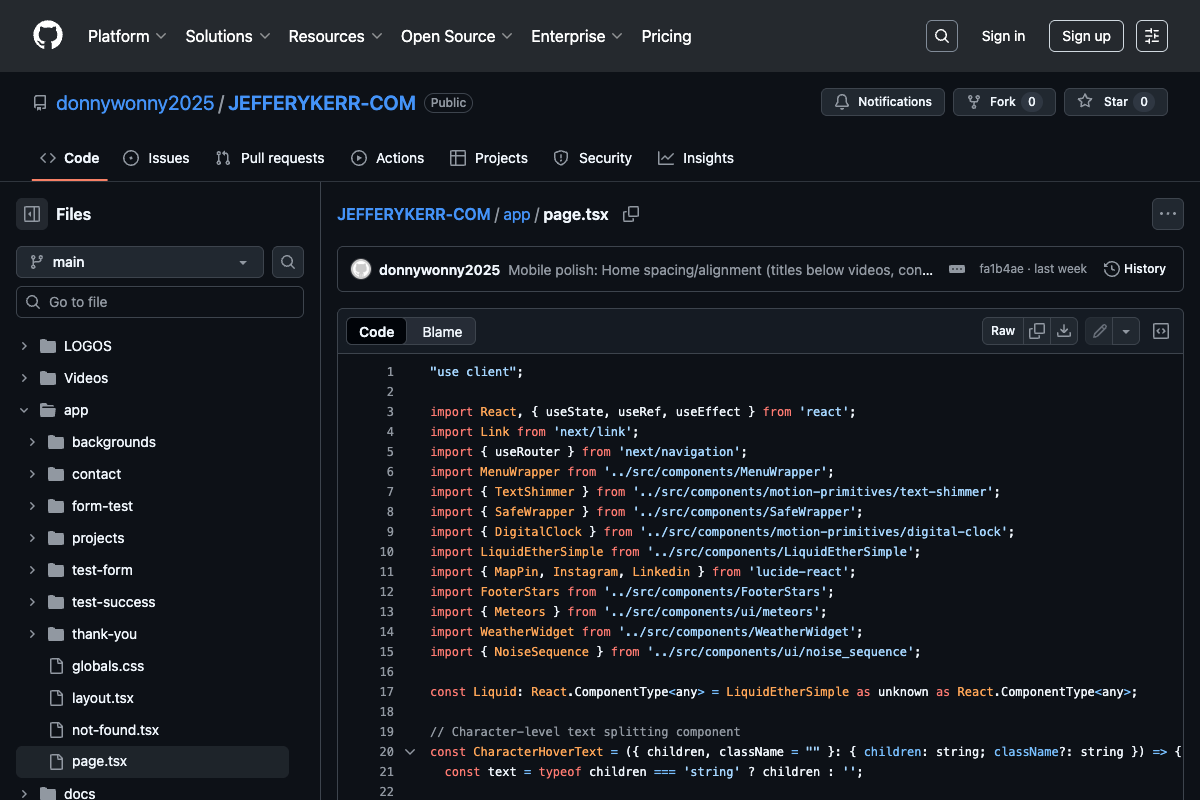Viewport: 1200px width, 800px height.
Task: Collapse the app folder
Action: point(24,410)
